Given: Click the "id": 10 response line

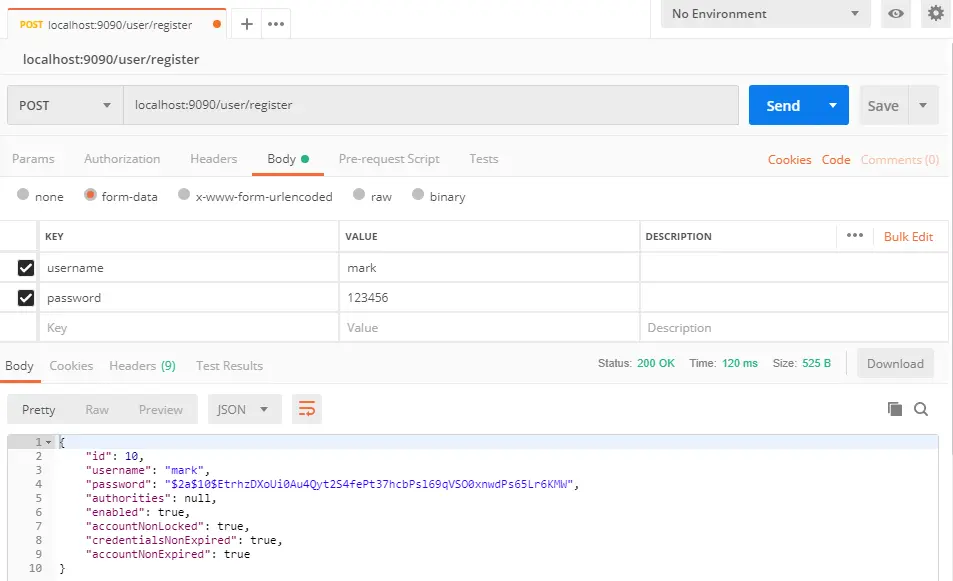Looking at the screenshot, I should [114, 456].
